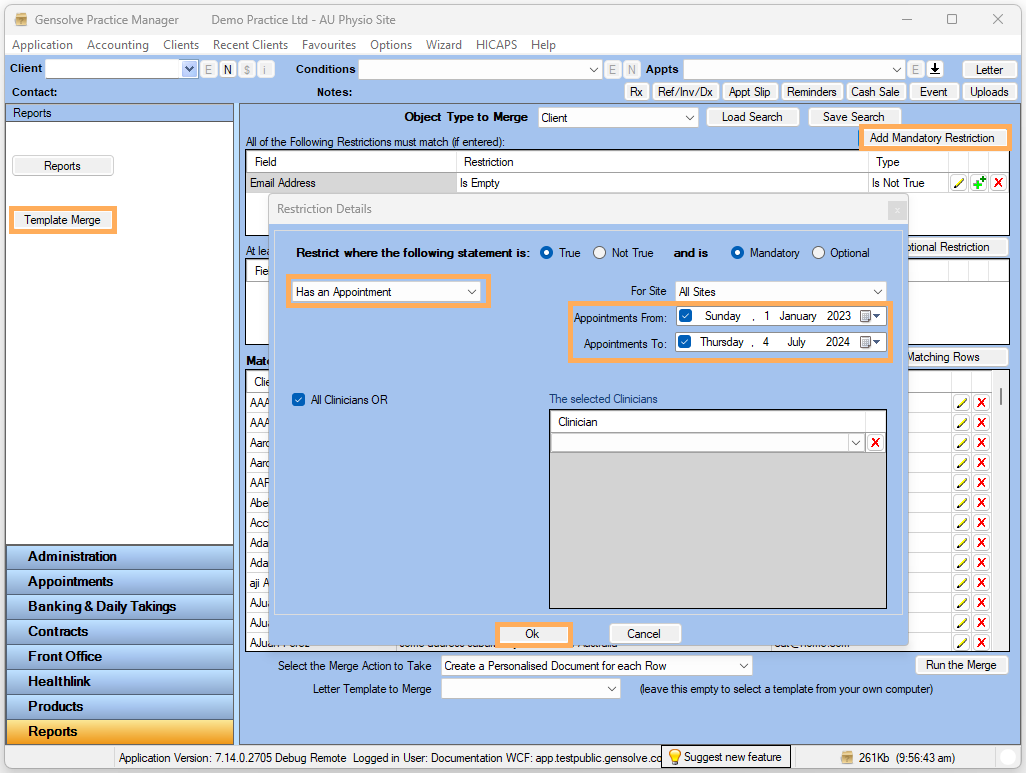Click the E icon beside the Client field
The height and width of the screenshot is (773, 1026).
point(208,69)
